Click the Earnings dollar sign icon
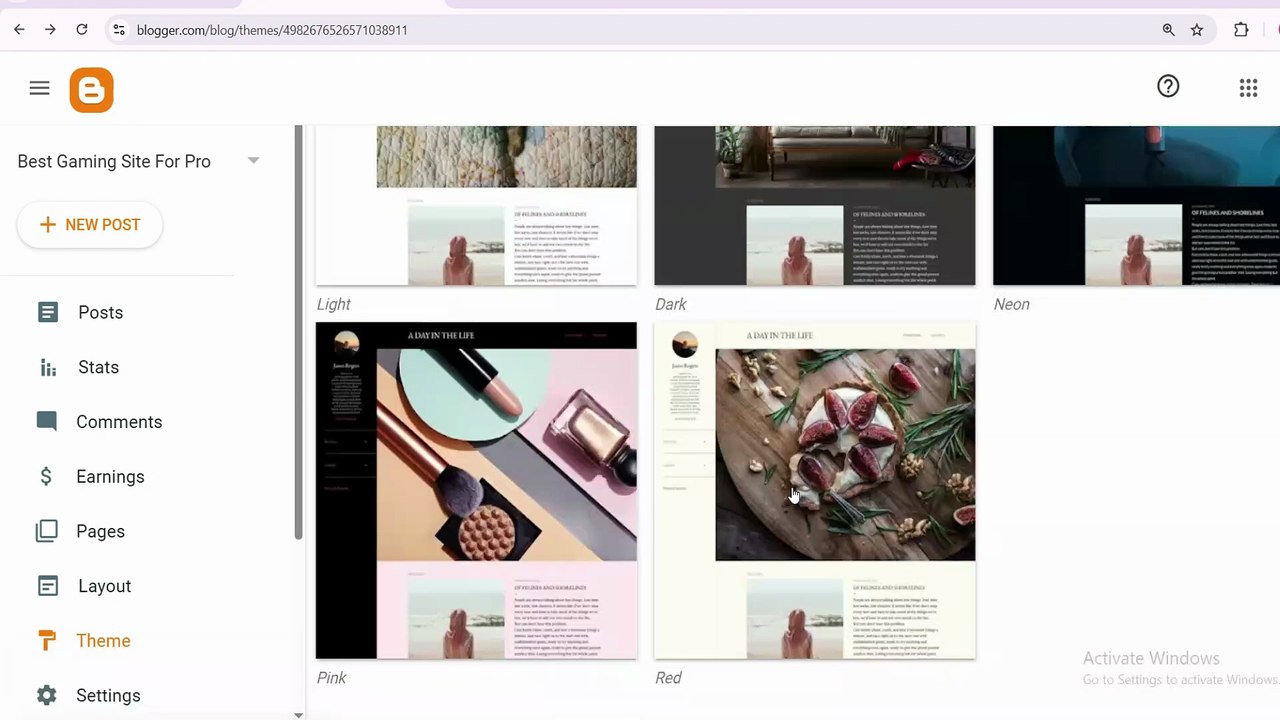Image resolution: width=1280 pixels, height=720 pixels. 46,476
